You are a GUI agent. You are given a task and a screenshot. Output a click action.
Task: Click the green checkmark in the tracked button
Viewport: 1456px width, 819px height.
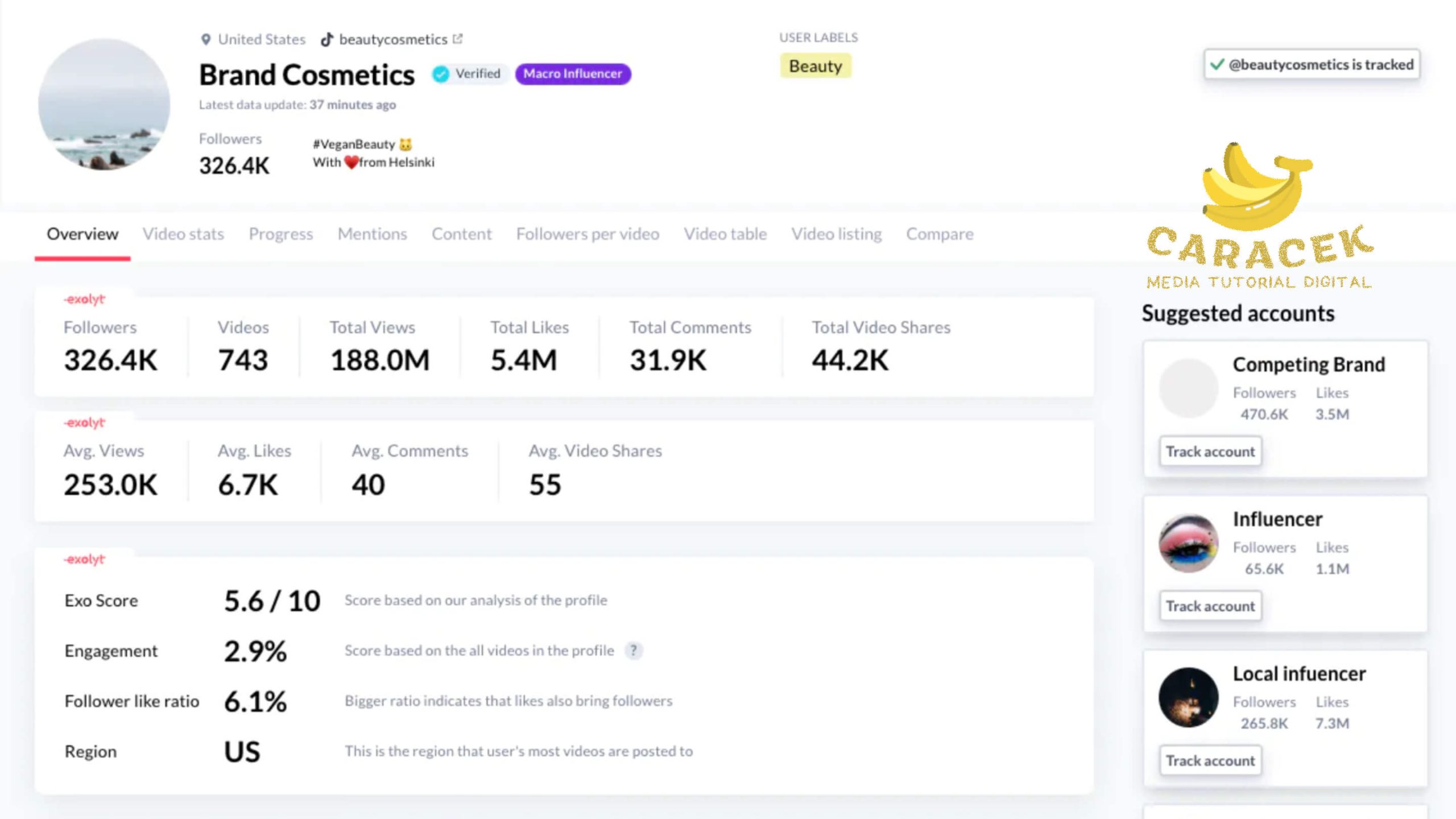1217,64
